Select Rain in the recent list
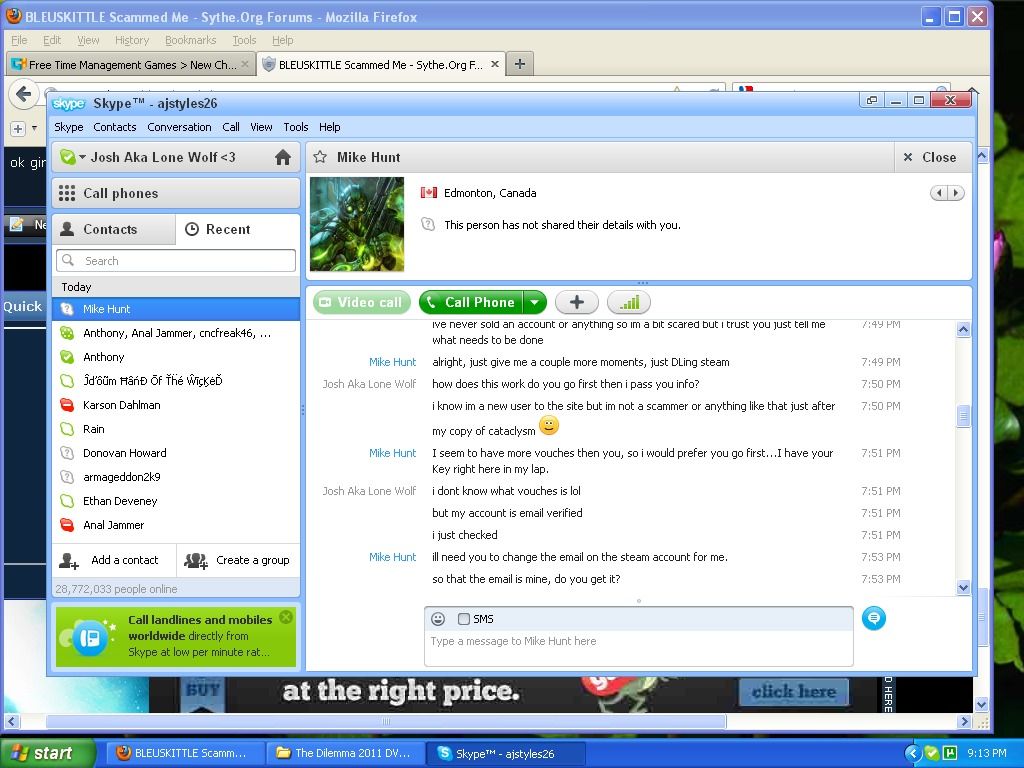This screenshot has width=1024, height=768. click(176, 429)
